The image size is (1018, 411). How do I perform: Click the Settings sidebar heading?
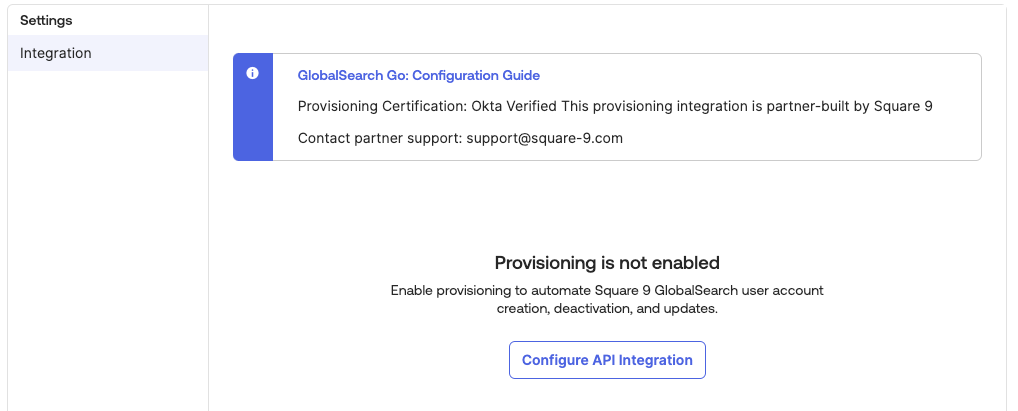pyautogui.click(x=46, y=20)
